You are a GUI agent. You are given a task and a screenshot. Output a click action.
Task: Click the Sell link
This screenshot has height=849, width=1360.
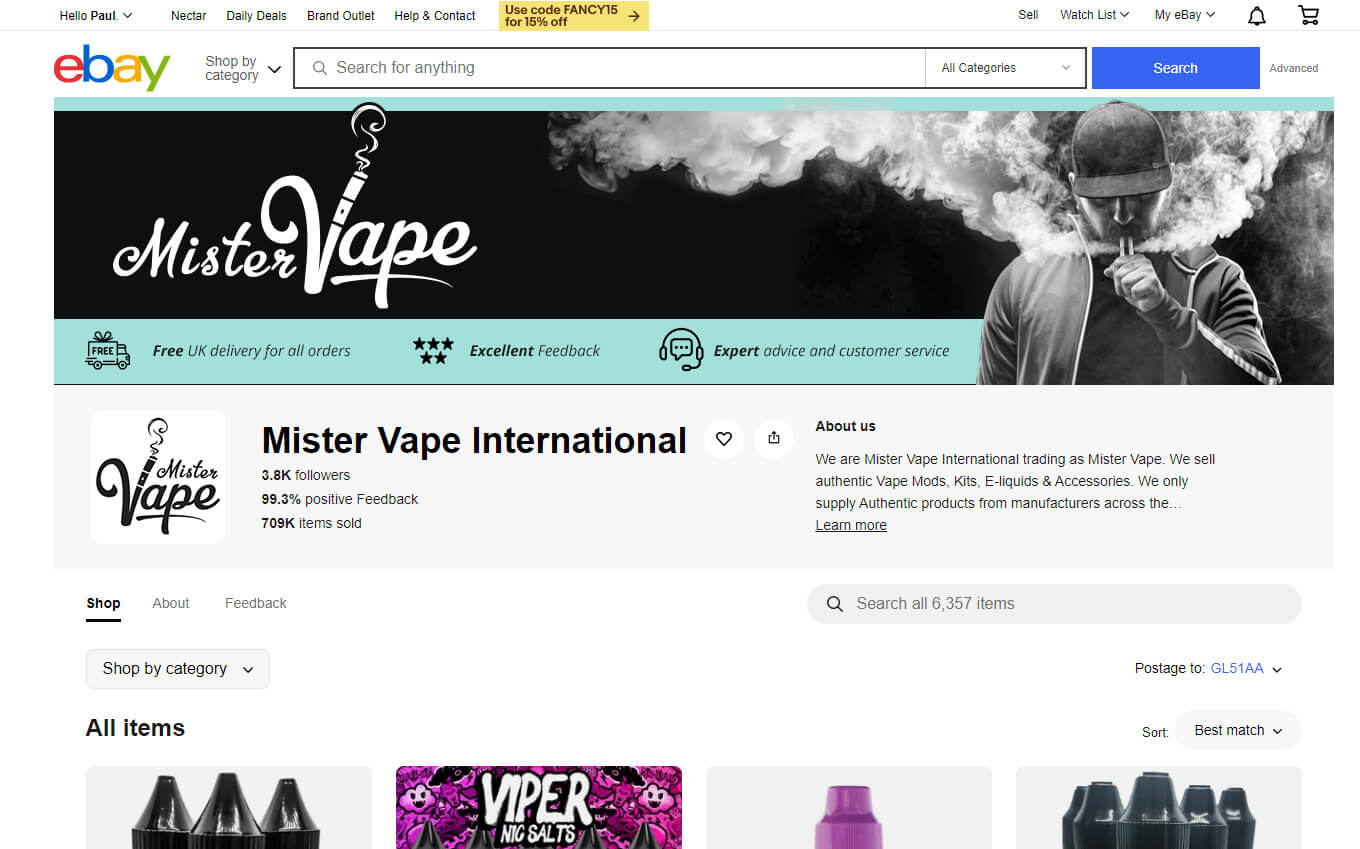1028,15
